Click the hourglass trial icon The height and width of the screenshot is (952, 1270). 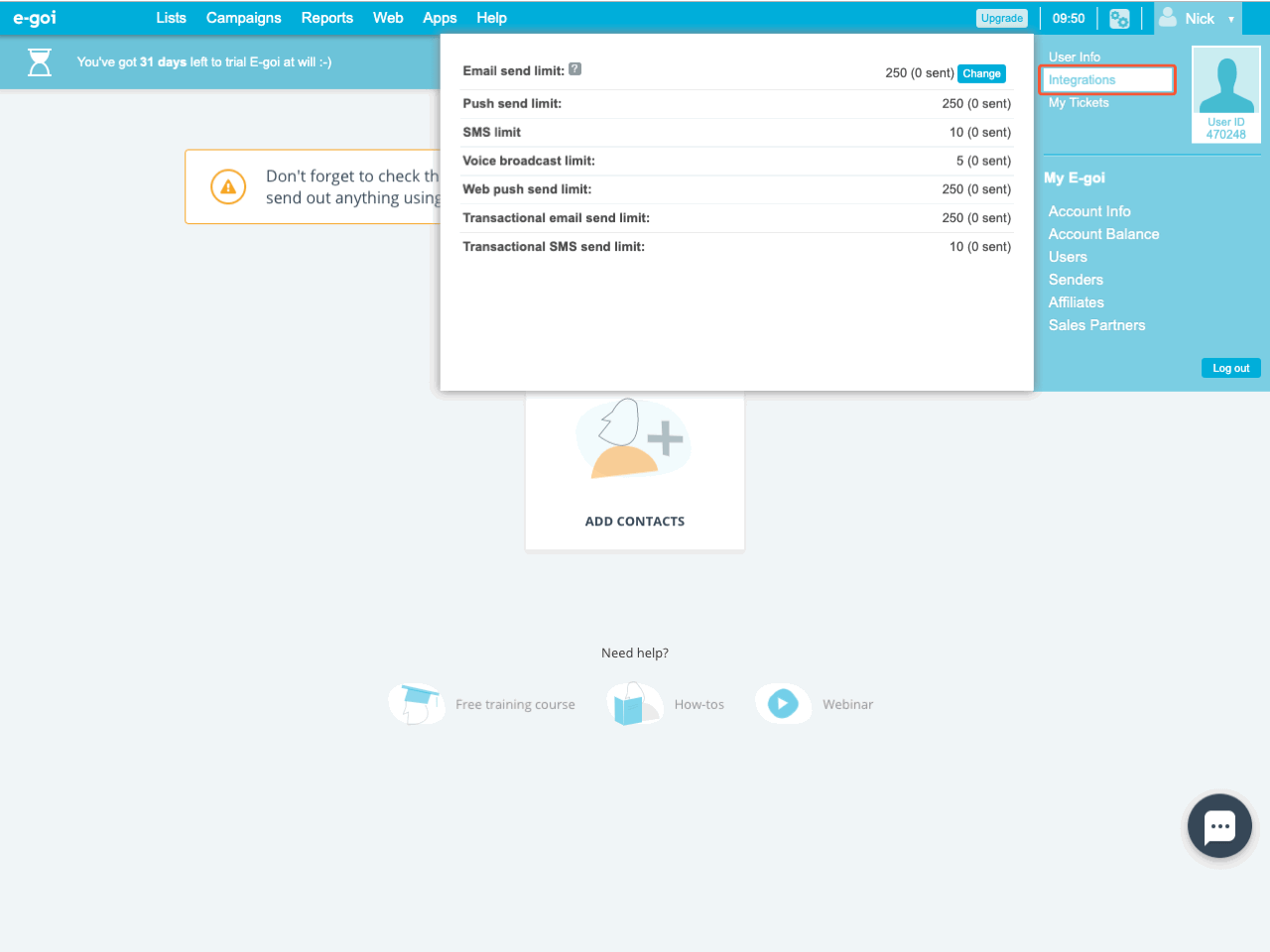[x=40, y=62]
